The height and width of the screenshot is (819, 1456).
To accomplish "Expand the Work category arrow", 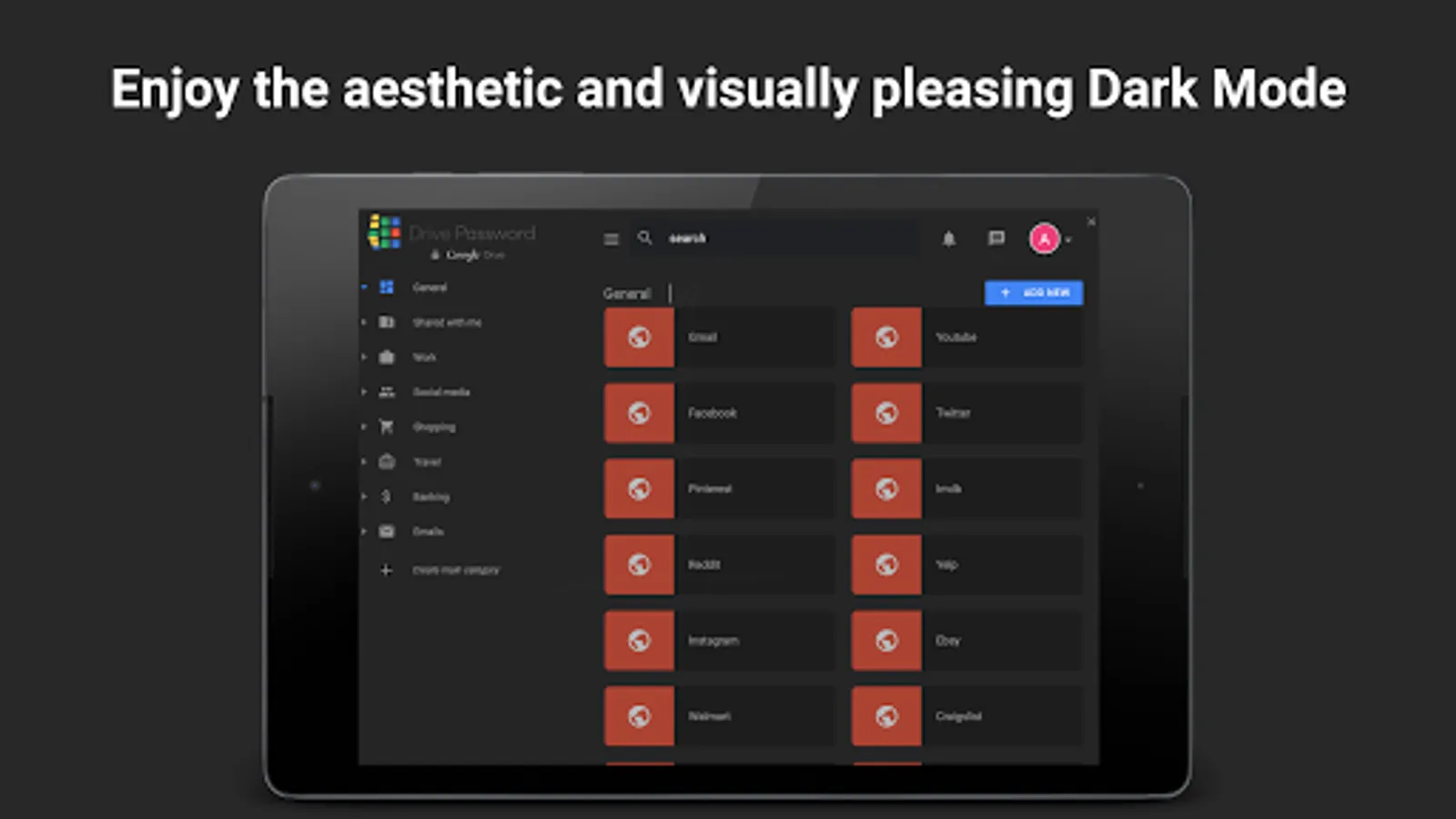I will click(364, 358).
